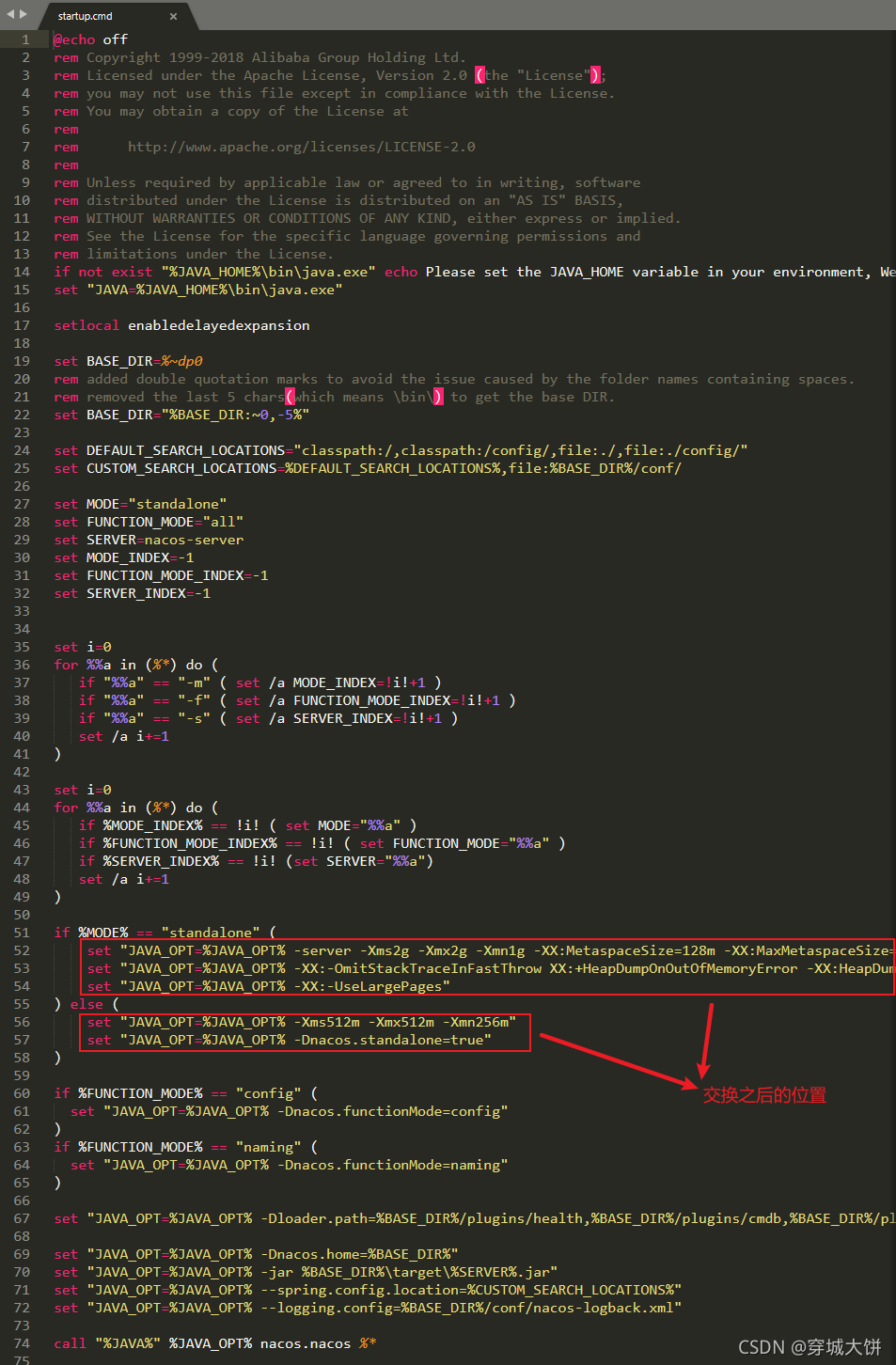The height and width of the screenshot is (1365, 896).
Task: Click the "--spring.config.location" line
Action: [x=368, y=1290]
